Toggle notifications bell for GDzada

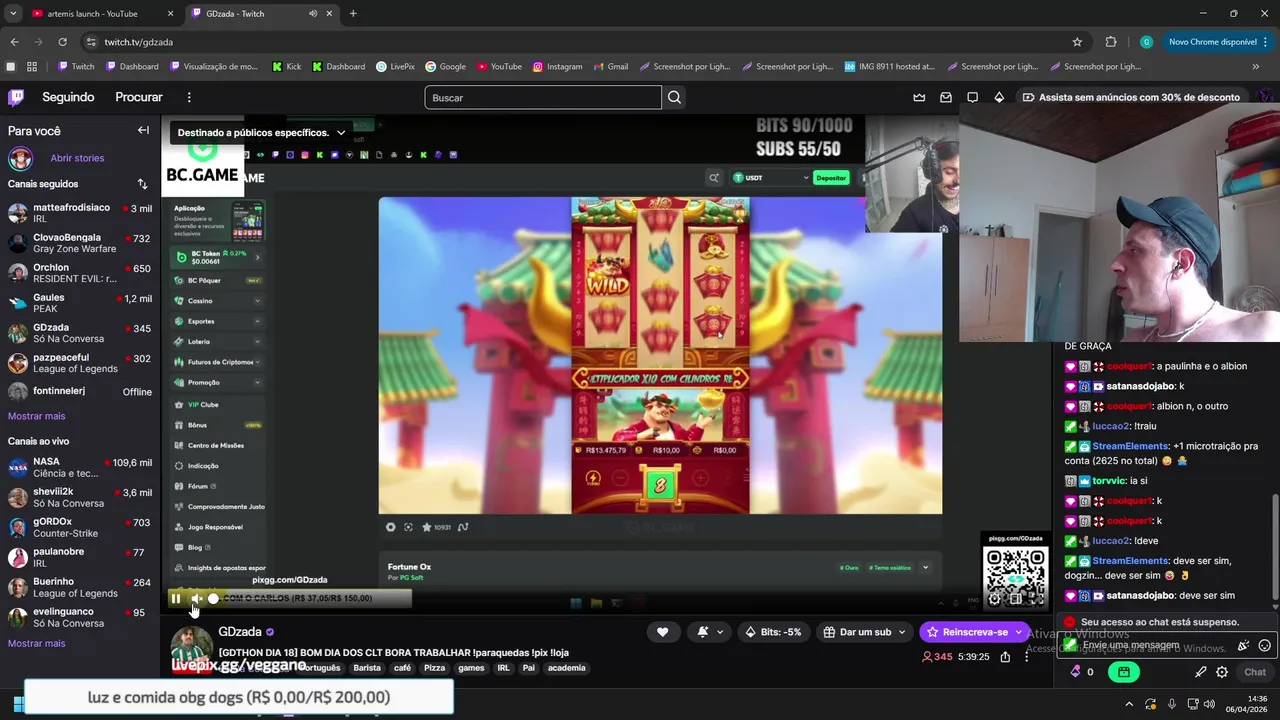pos(710,632)
